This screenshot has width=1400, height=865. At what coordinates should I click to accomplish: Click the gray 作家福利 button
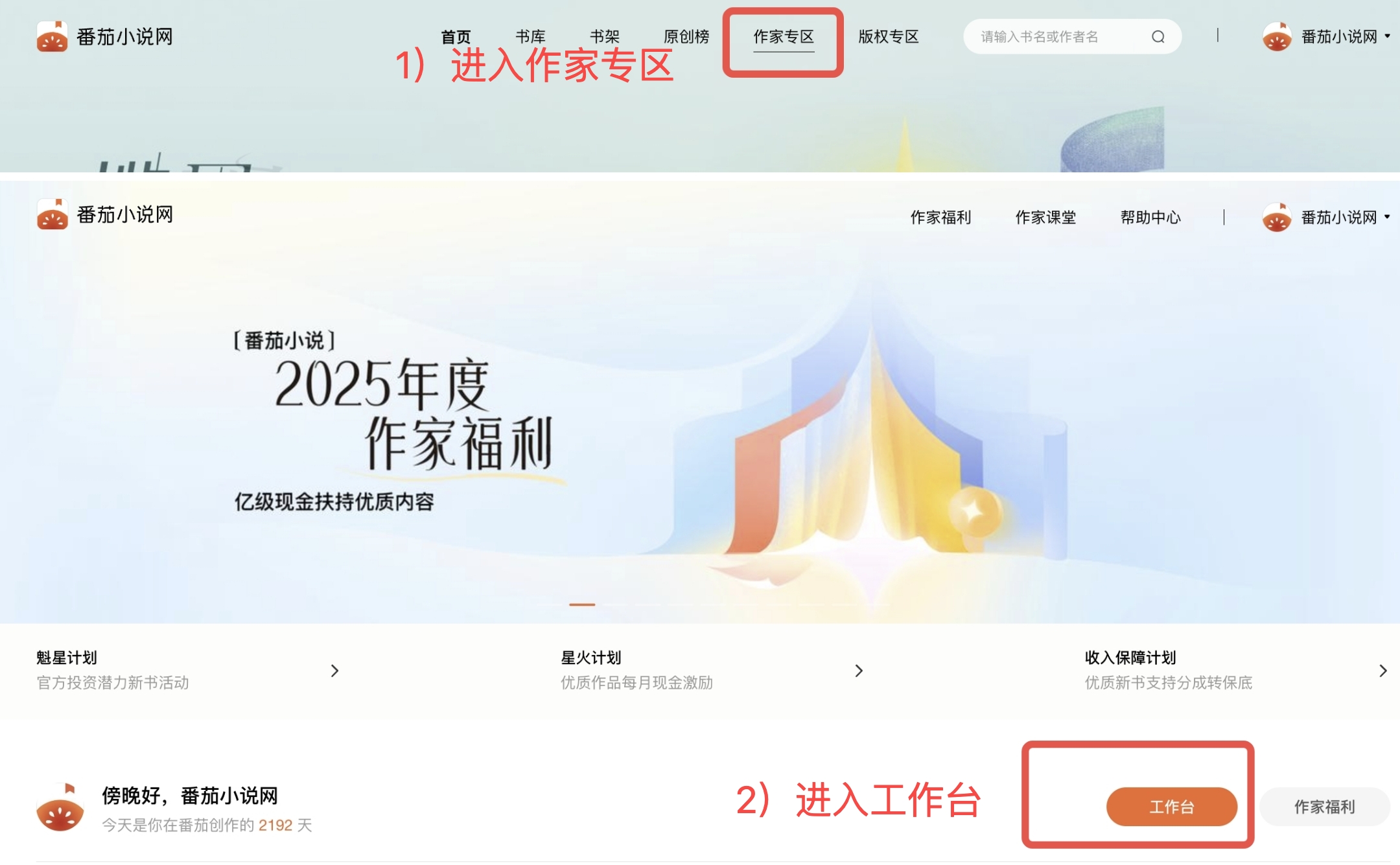click(1324, 807)
